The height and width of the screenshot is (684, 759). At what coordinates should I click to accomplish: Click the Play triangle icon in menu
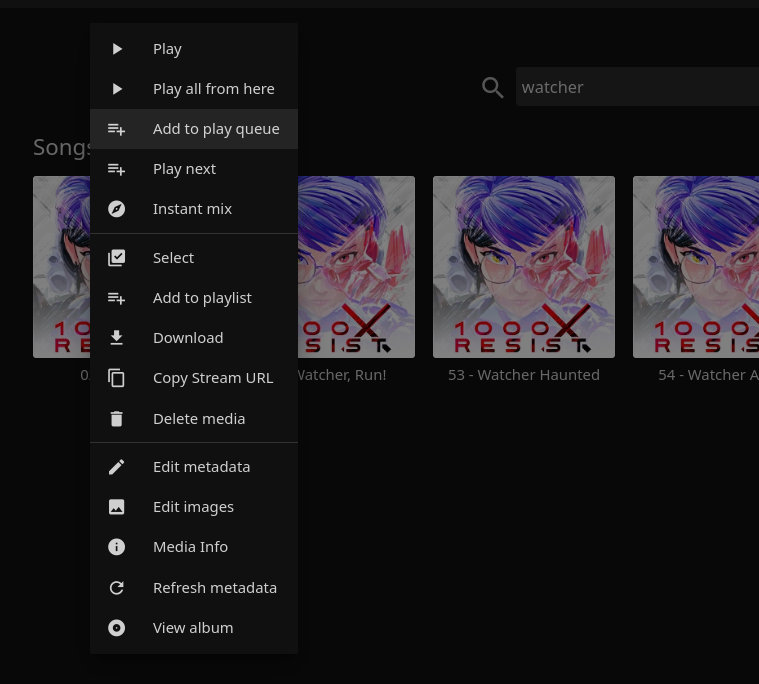click(x=117, y=49)
